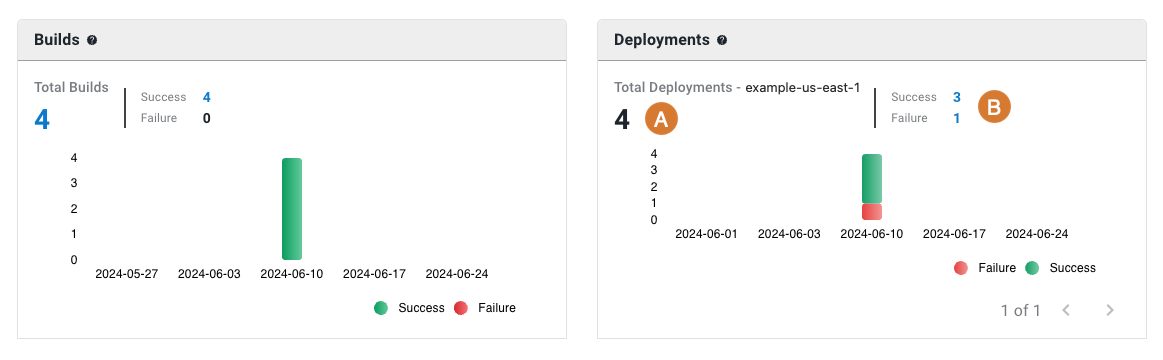Image resolution: width=1163 pixels, height=360 pixels.
Task: Click Failure label in Deployments summary
Action: click(909, 118)
